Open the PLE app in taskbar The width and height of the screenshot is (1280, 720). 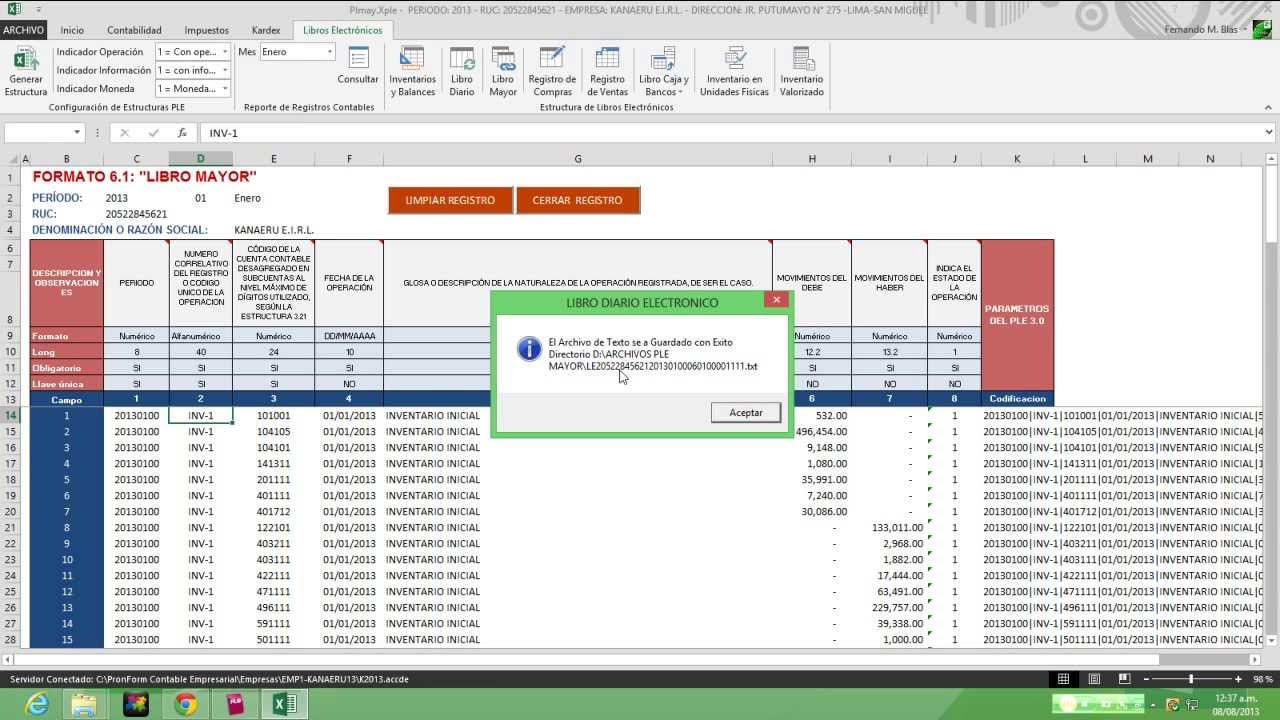coord(235,704)
